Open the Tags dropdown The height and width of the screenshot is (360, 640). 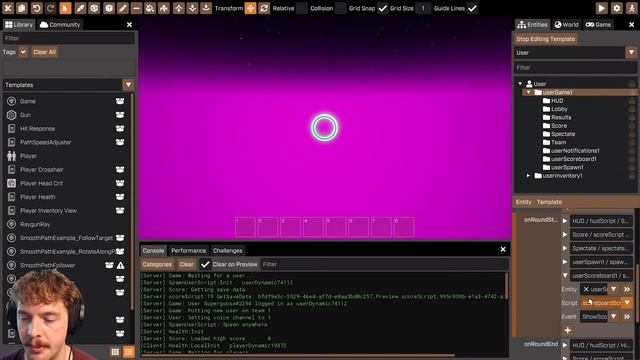click(x=23, y=52)
